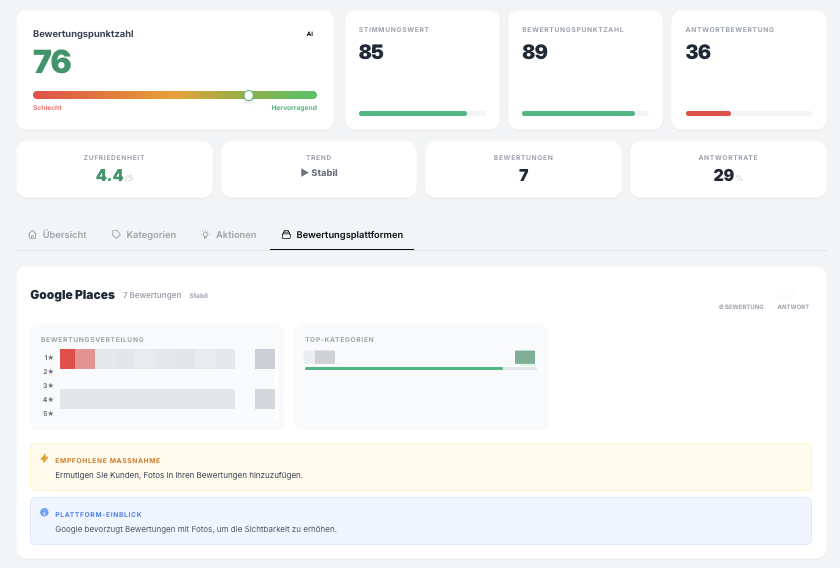Image resolution: width=840 pixels, height=568 pixels.
Task: Click the triangle icon next to Stabil trend
Action: click(304, 173)
